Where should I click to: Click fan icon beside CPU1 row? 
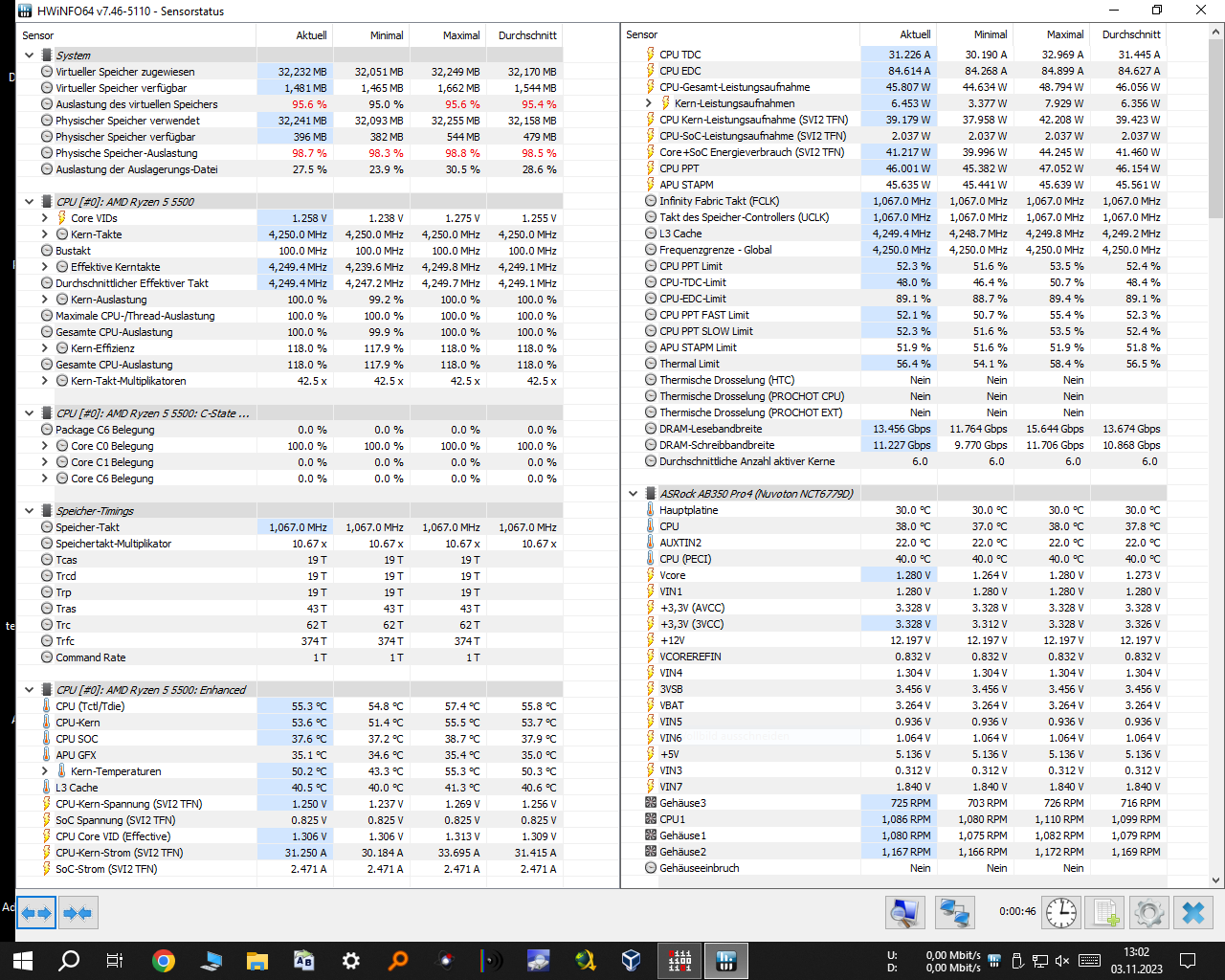click(x=651, y=819)
